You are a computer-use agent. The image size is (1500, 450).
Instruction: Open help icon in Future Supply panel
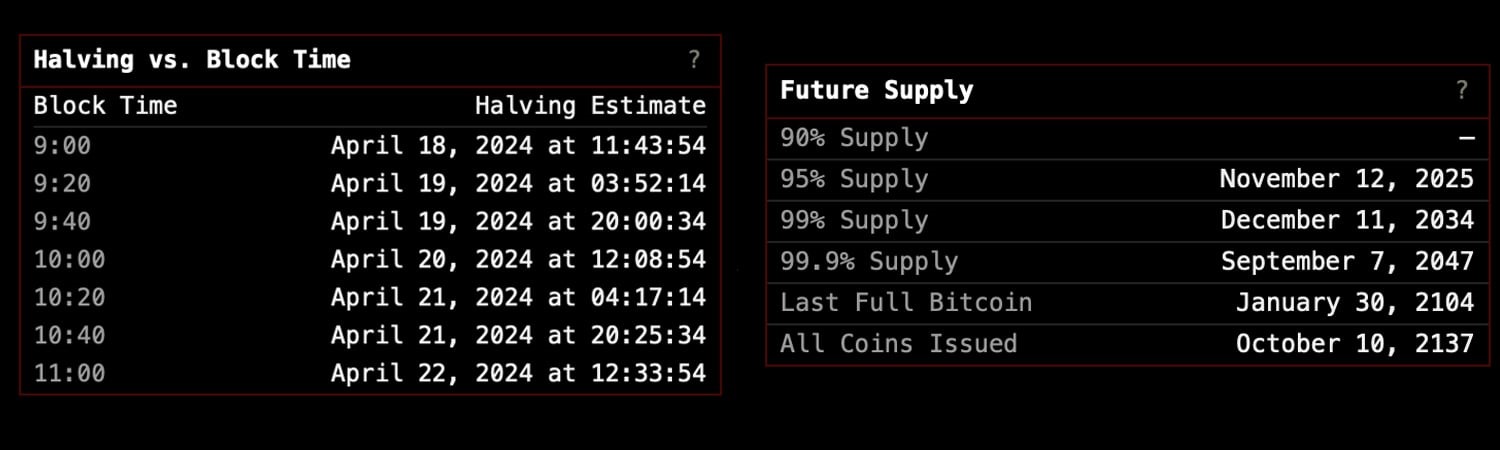point(1461,91)
